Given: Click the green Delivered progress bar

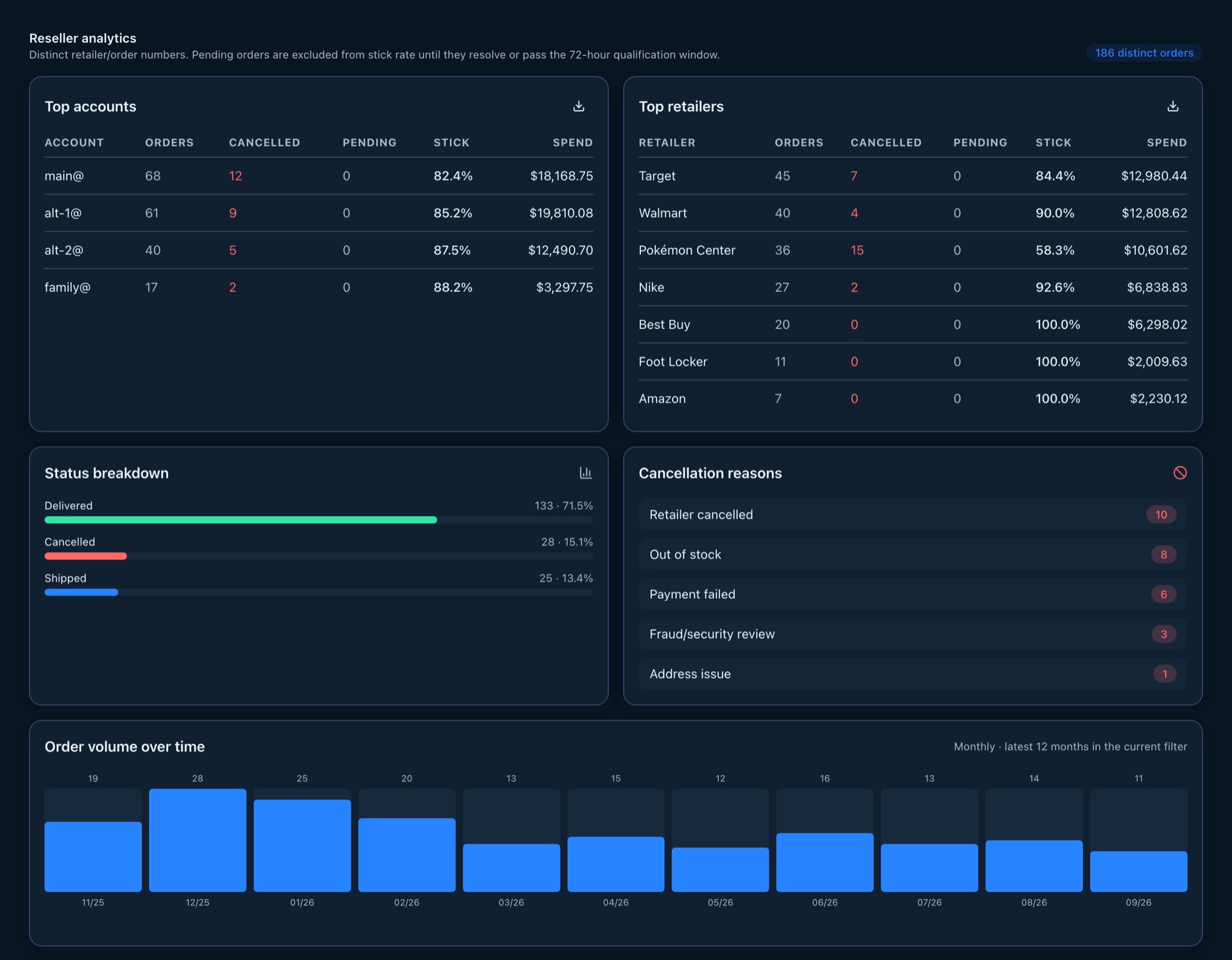Looking at the screenshot, I should (241, 520).
